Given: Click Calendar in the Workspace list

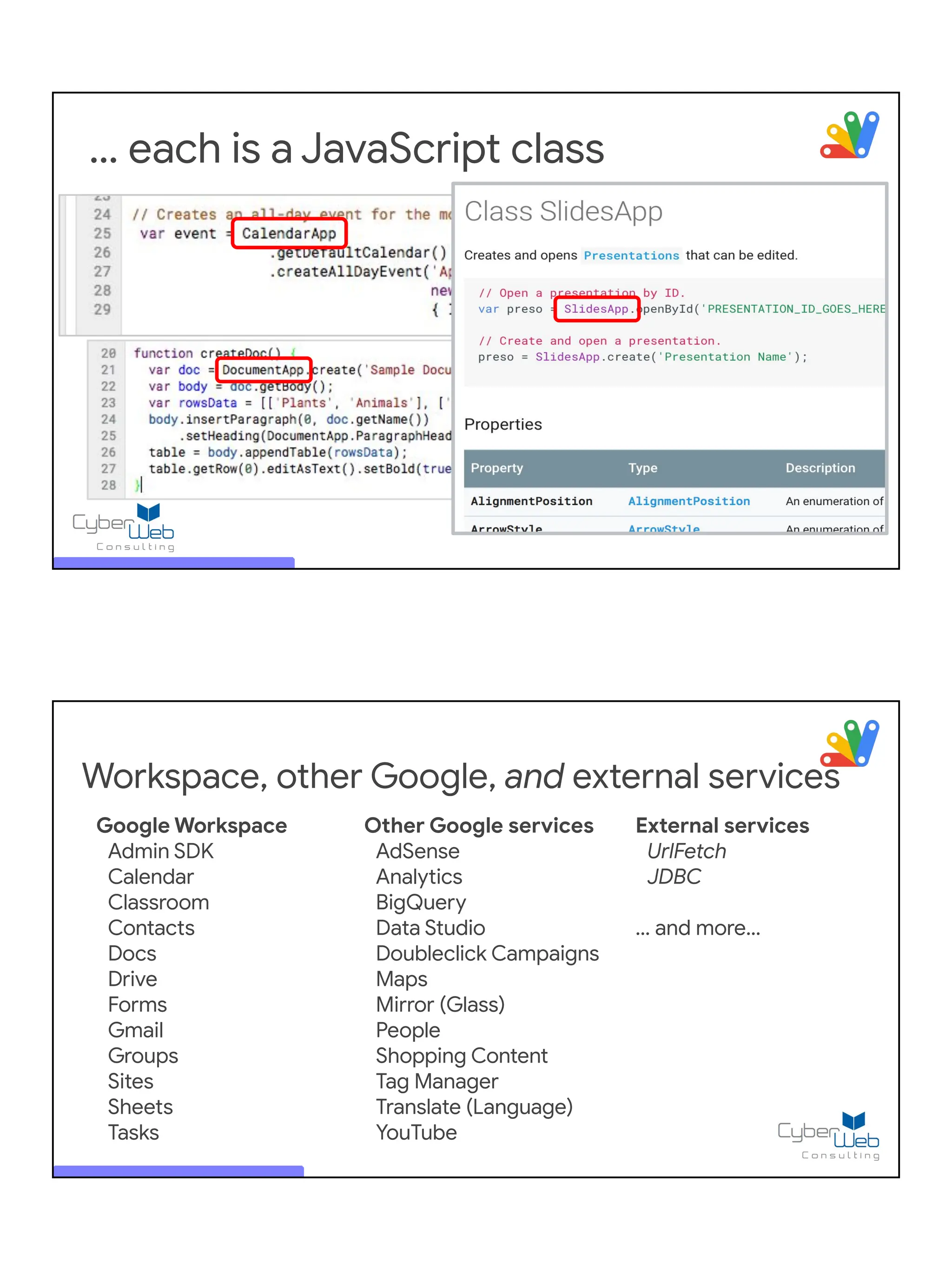Looking at the screenshot, I should (x=151, y=877).
